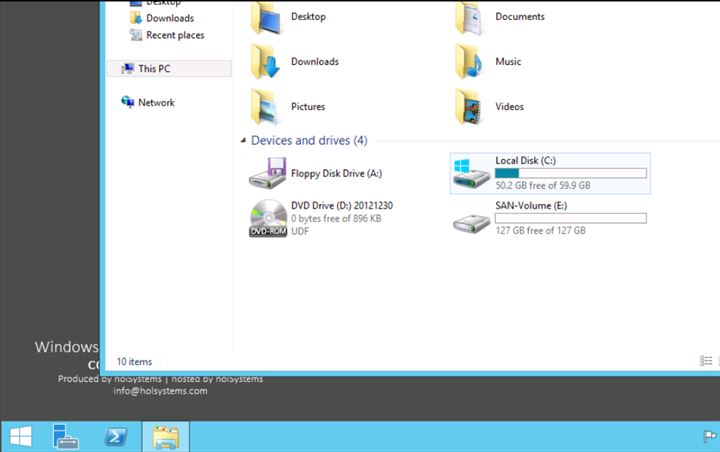Open Action Center flag in system tray

(x=708, y=436)
